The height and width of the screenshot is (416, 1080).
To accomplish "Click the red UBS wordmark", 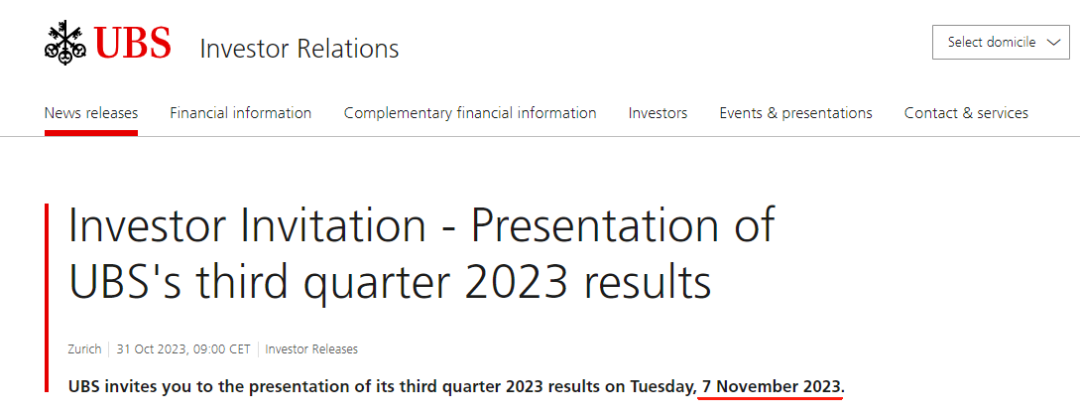I will [x=132, y=43].
